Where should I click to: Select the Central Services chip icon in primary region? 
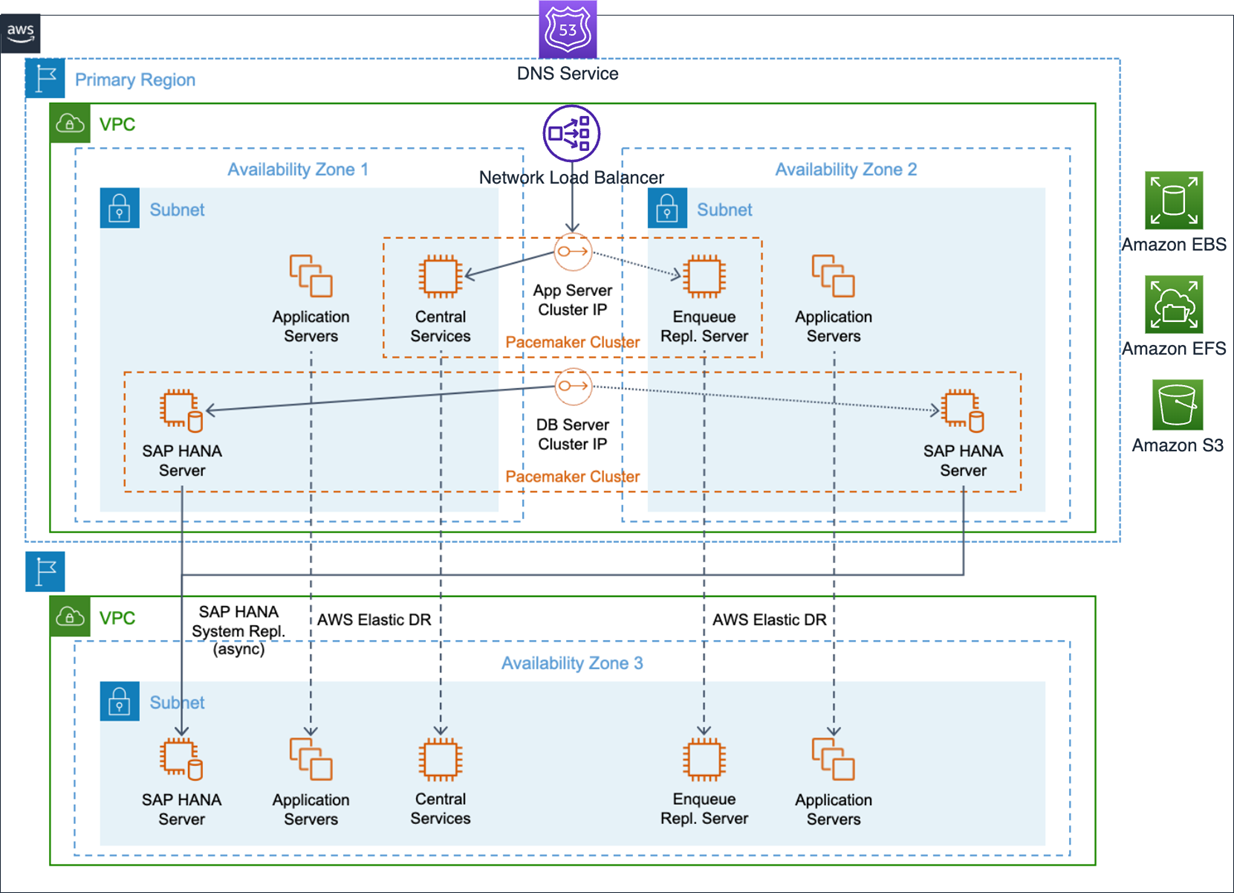[x=440, y=276]
